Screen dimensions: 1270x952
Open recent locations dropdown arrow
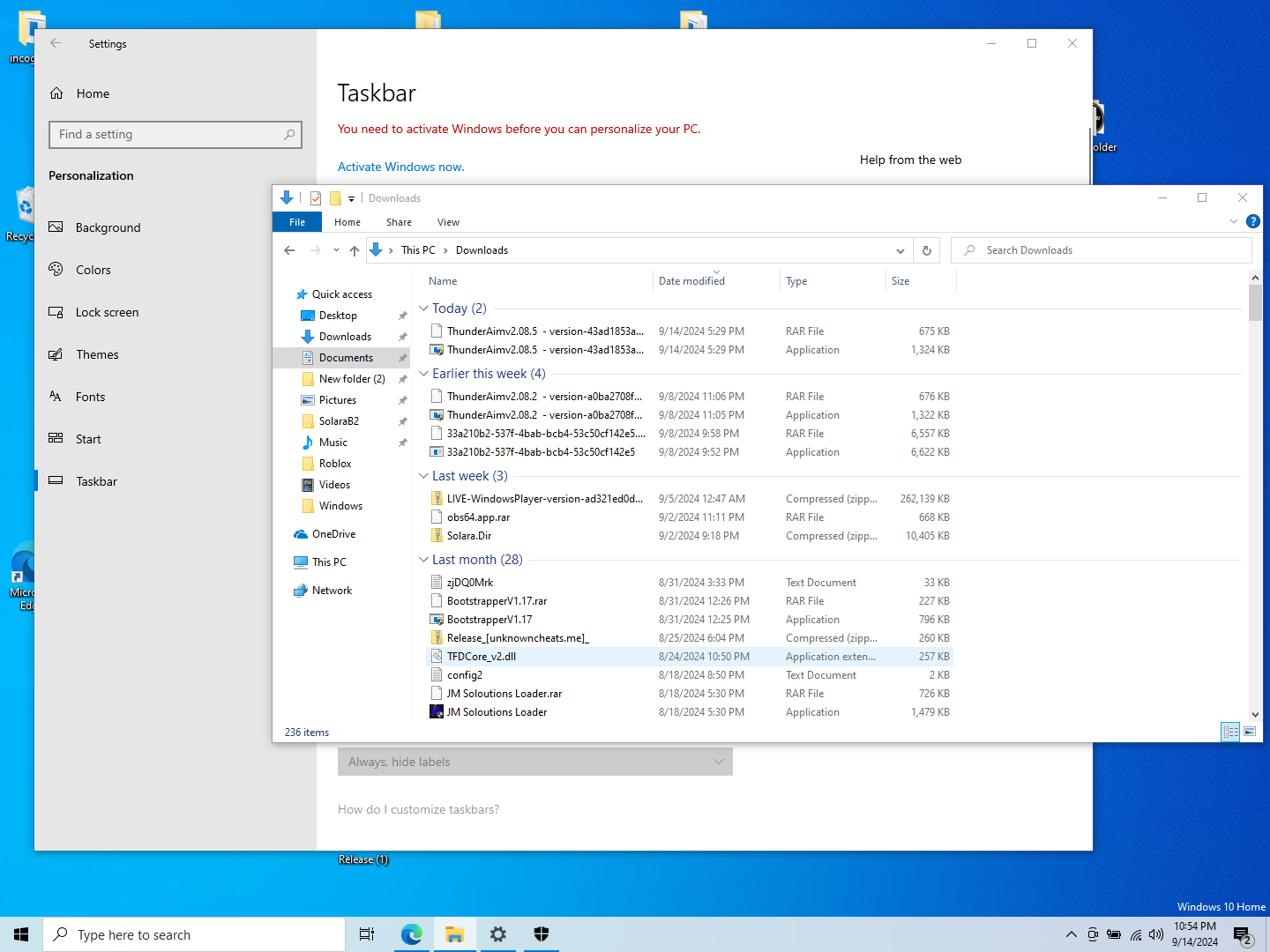click(336, 250)
